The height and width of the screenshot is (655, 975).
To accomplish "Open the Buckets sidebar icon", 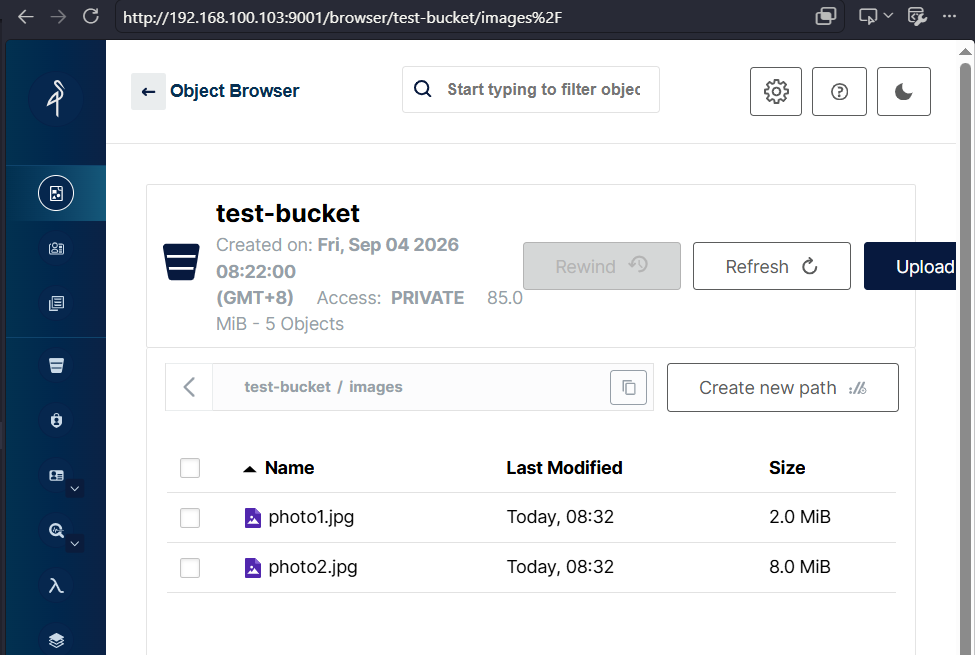I will click(56, 365).
